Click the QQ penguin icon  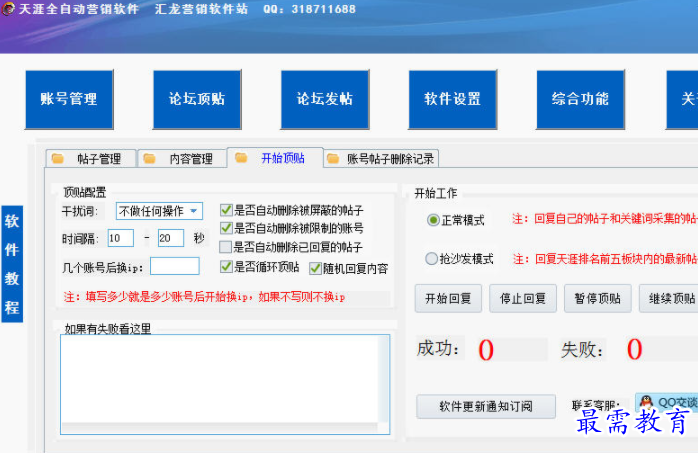[x=645, y=402]
